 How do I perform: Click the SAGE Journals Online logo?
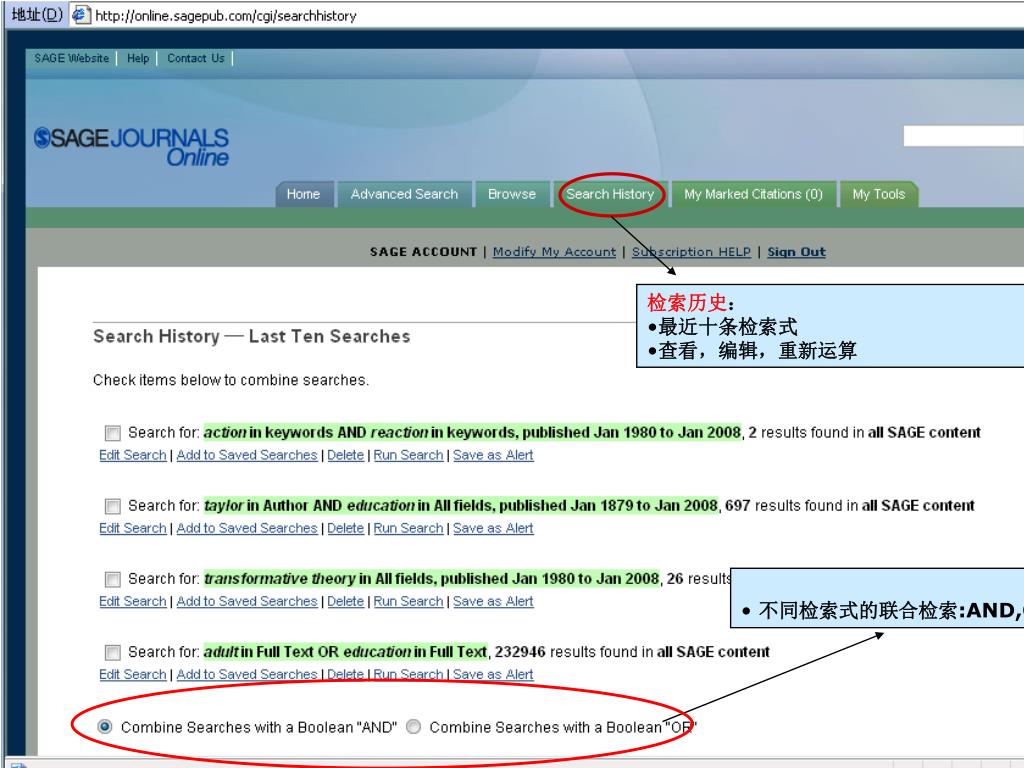[131, 146]
